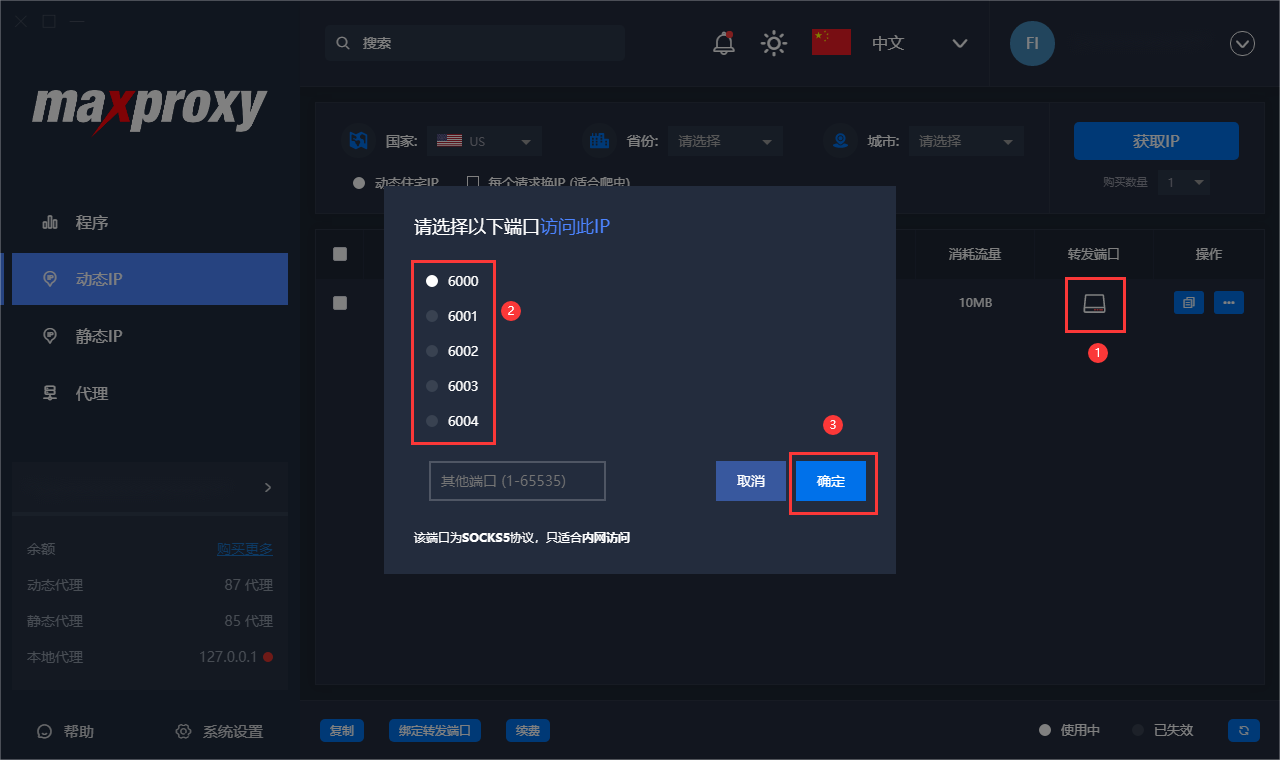Image resolution: width=1280 pixels, height=760 pixels.
Task: Click the 获取IP button
Action: point(1155,140)
